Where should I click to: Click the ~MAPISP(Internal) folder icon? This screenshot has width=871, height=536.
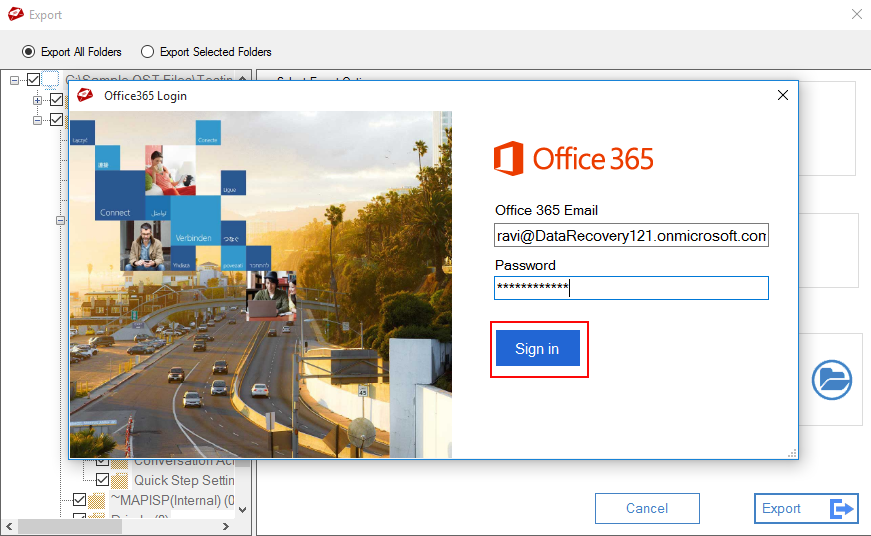[96, 499]
